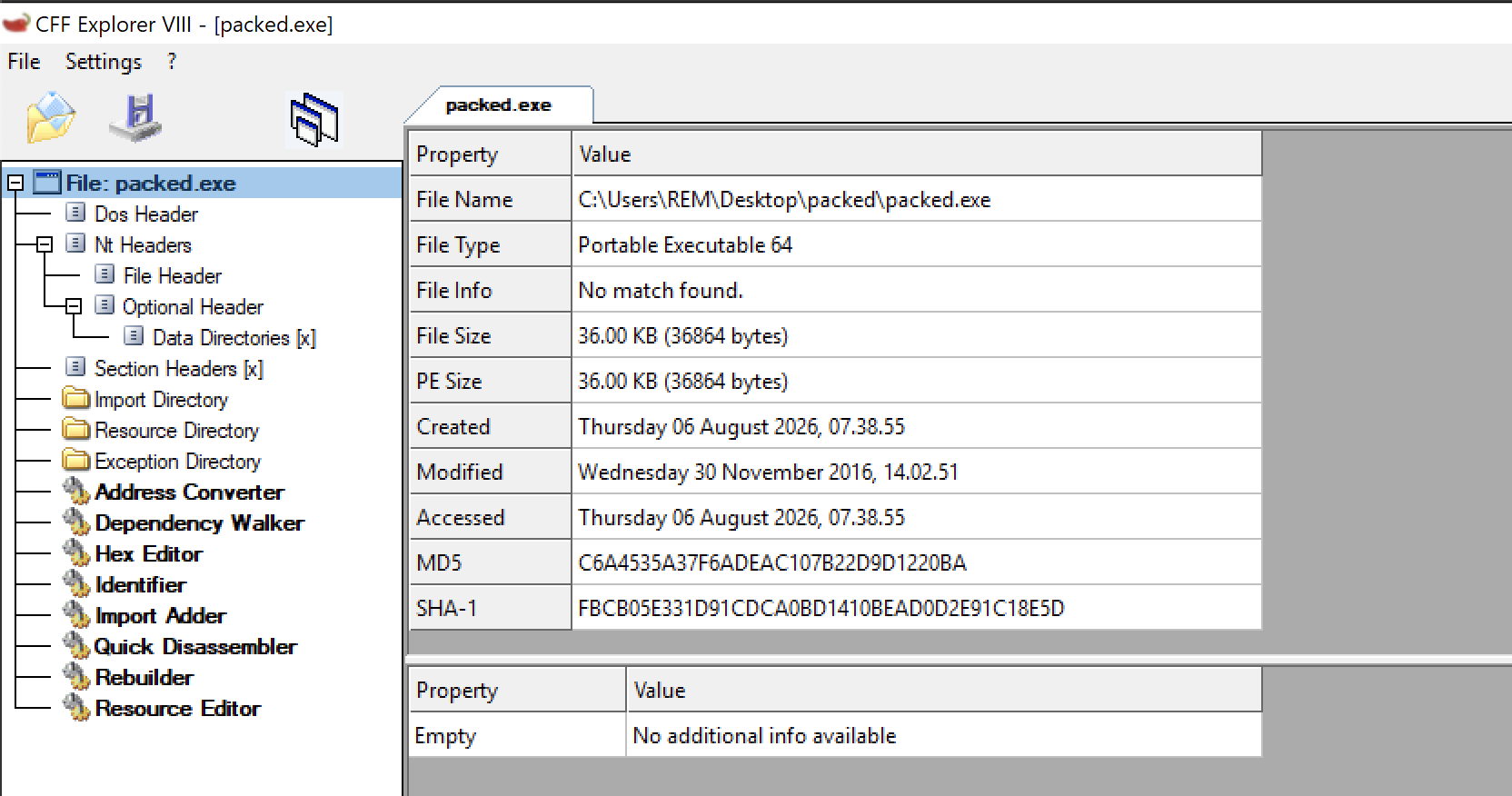
Task: Open the Section Headers [x] tree item
Action: tap(179, 368)
